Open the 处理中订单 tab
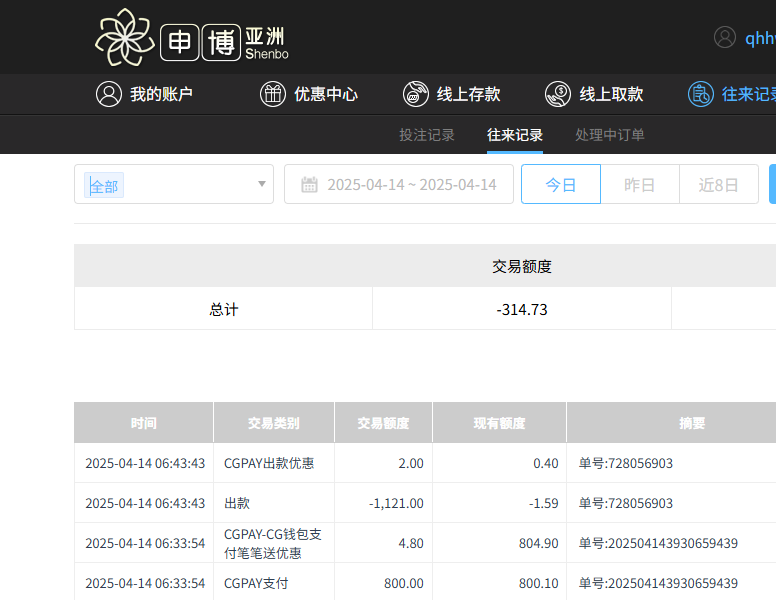 [x=610, y=135]
